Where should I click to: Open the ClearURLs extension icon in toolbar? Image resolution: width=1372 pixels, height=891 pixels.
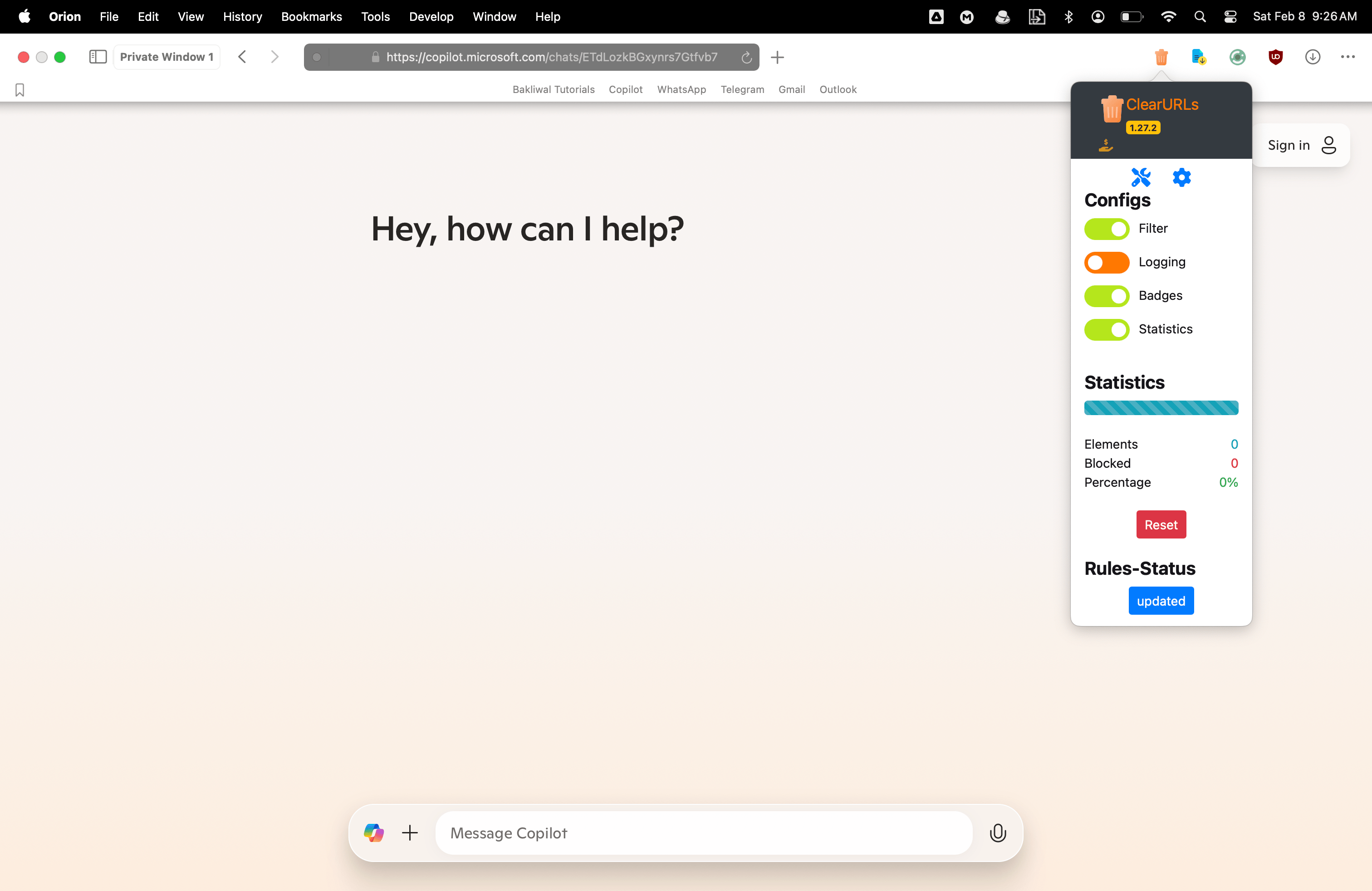pos(1161,57)
